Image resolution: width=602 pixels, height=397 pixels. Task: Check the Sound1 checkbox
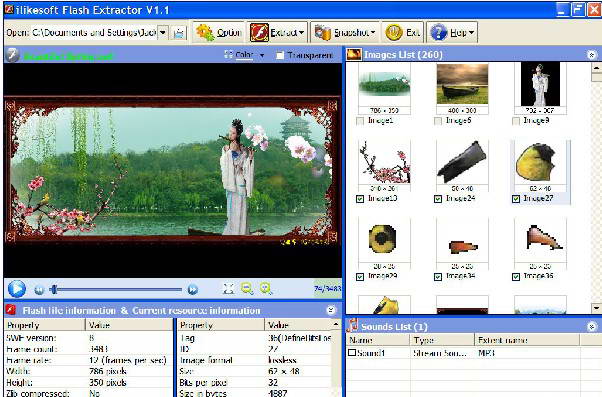[352, 352]
